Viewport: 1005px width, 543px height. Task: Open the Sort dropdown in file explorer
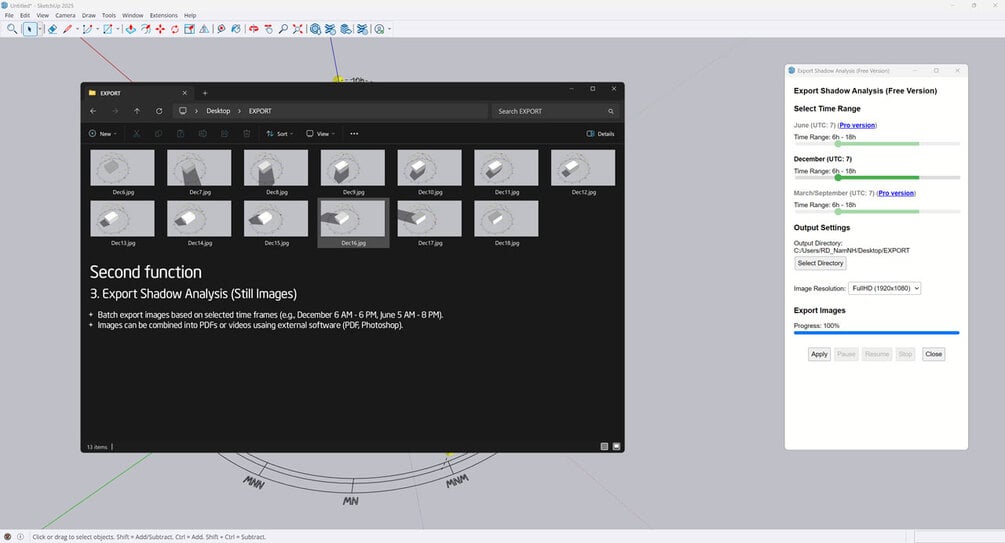[279, 134]
